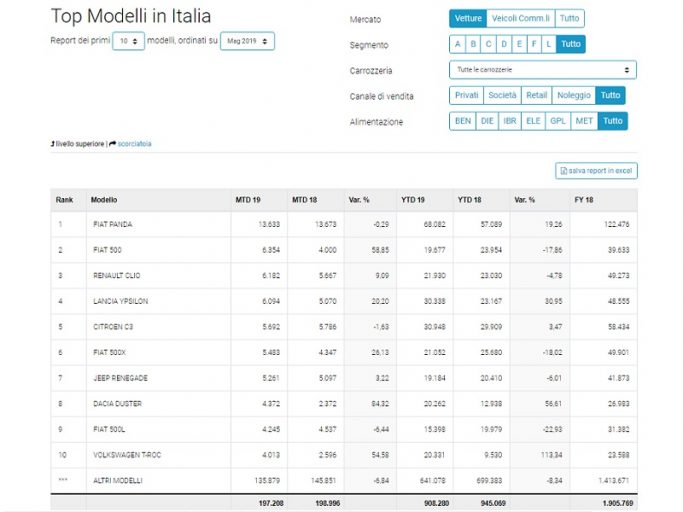Select the ALTRI MODELLI row label
683x512 pixels.
[118, 481]
